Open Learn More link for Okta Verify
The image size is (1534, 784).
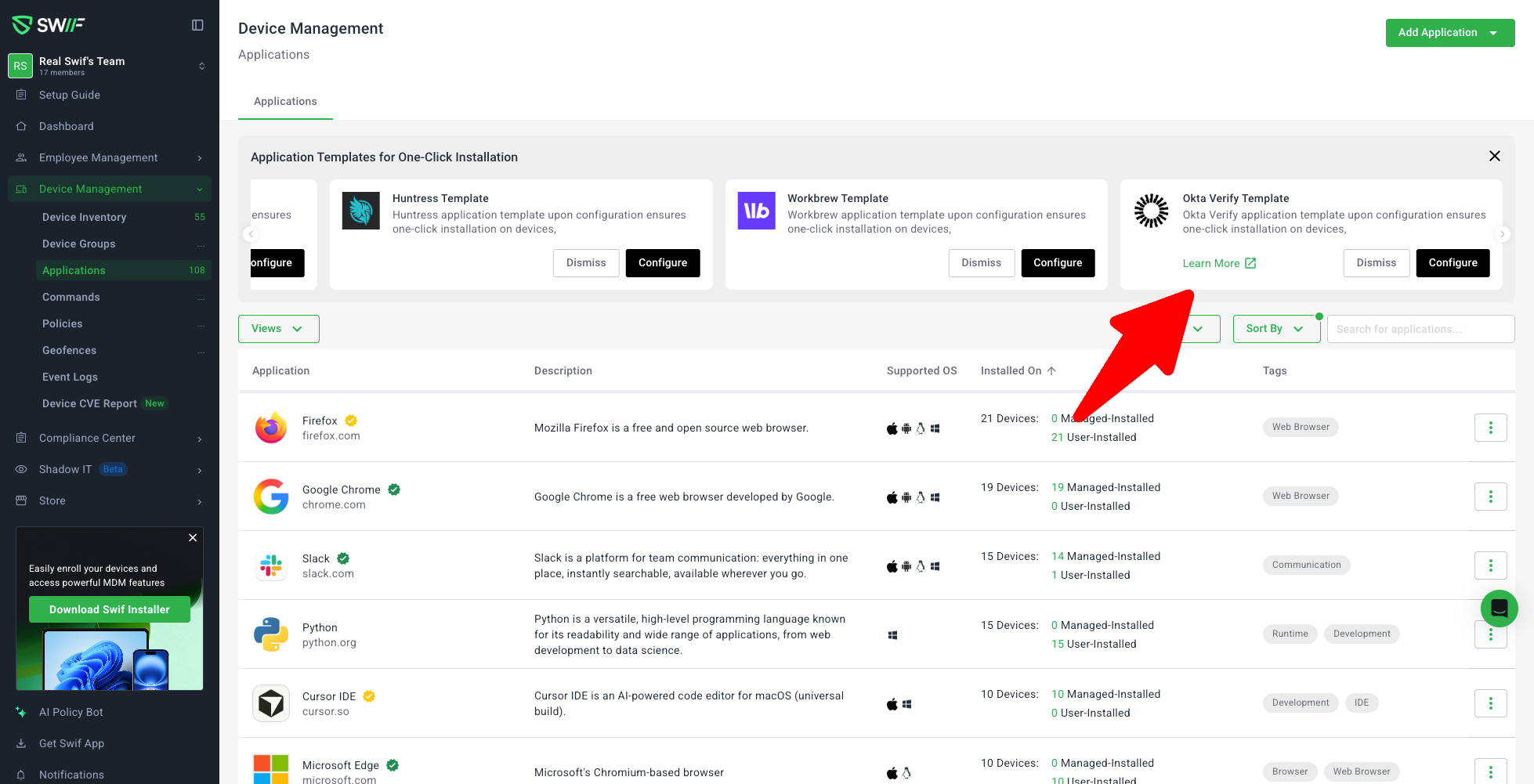point(1218,263)
